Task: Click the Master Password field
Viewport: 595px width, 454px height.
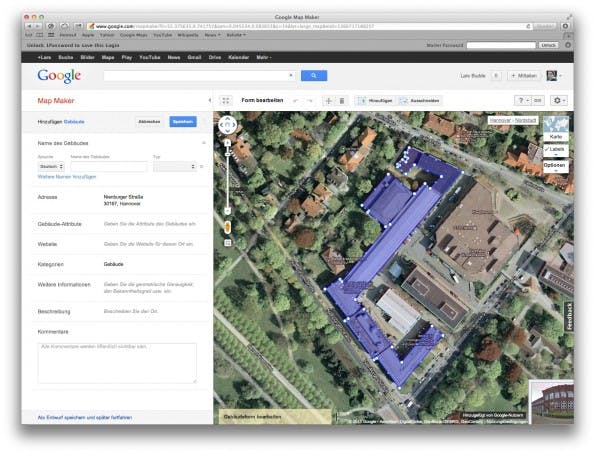Action: pyautogui.click(x=501, y=45)
